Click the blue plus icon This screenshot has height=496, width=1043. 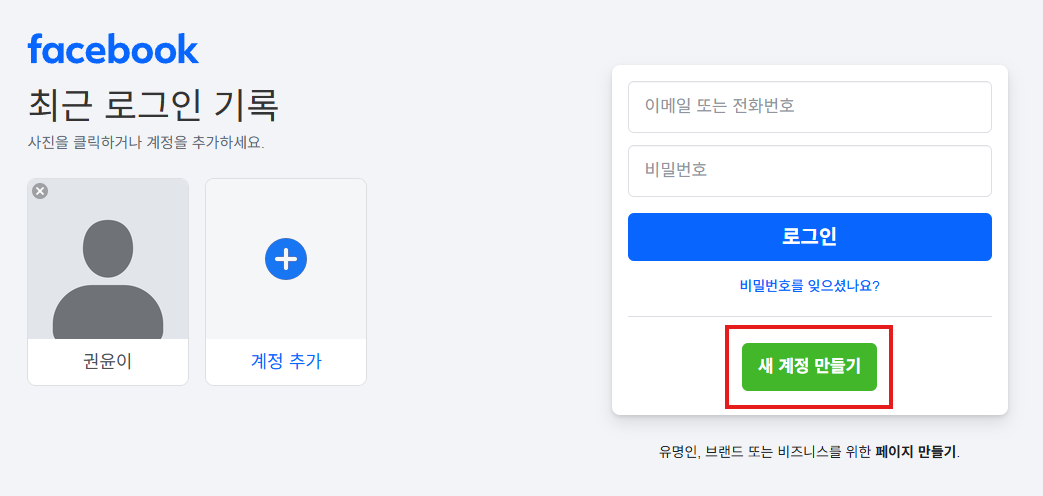tap(286, 259)
